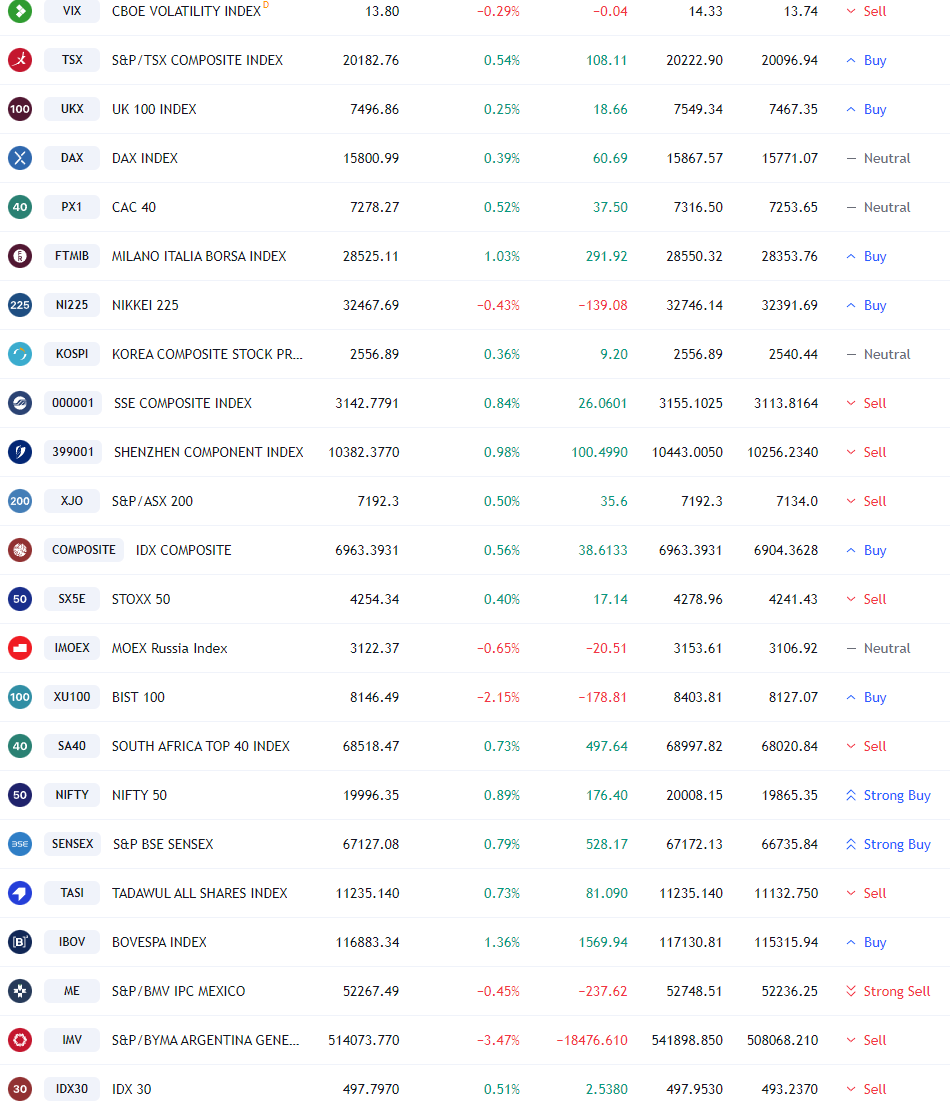The width and height of the screenshot is (950, 1105).
Task: Click the Neutral rating for DAX
Action: pos(878,158)
